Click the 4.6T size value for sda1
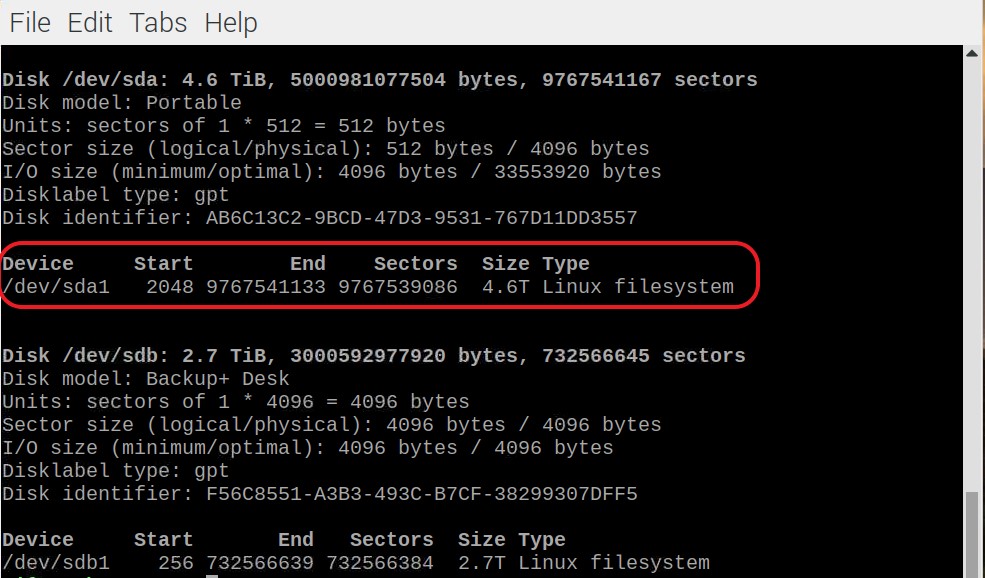985x578 pixels. 505,287
